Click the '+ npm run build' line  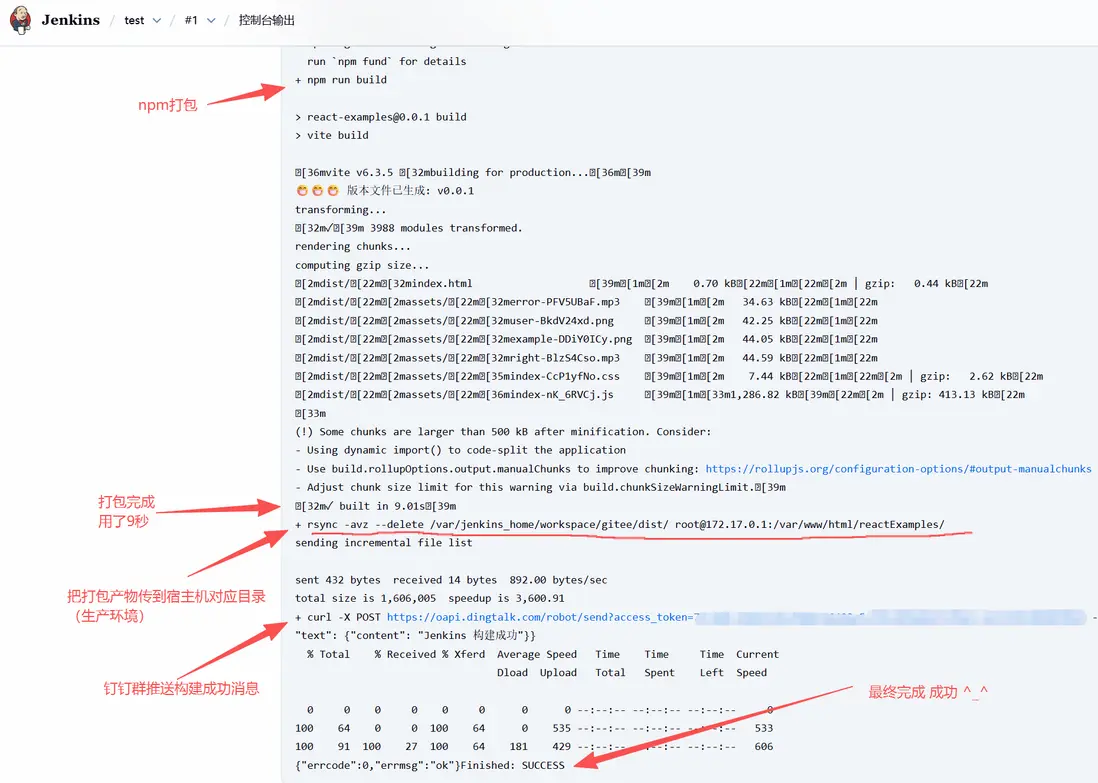click(341, 80)
